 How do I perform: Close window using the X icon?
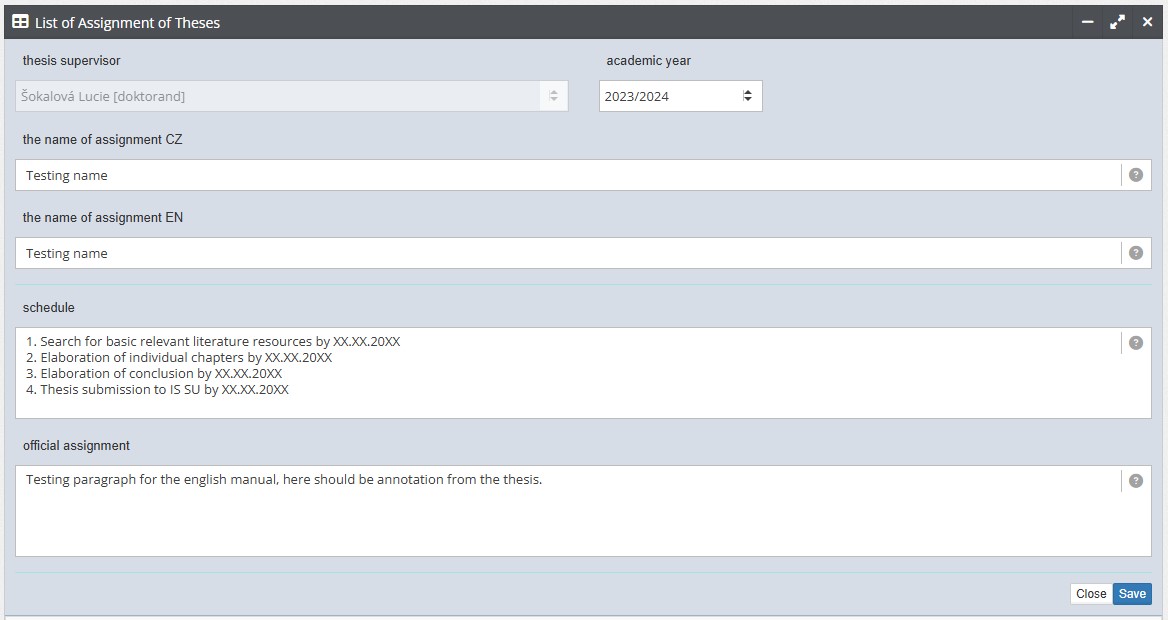(x=1147, y=22)
